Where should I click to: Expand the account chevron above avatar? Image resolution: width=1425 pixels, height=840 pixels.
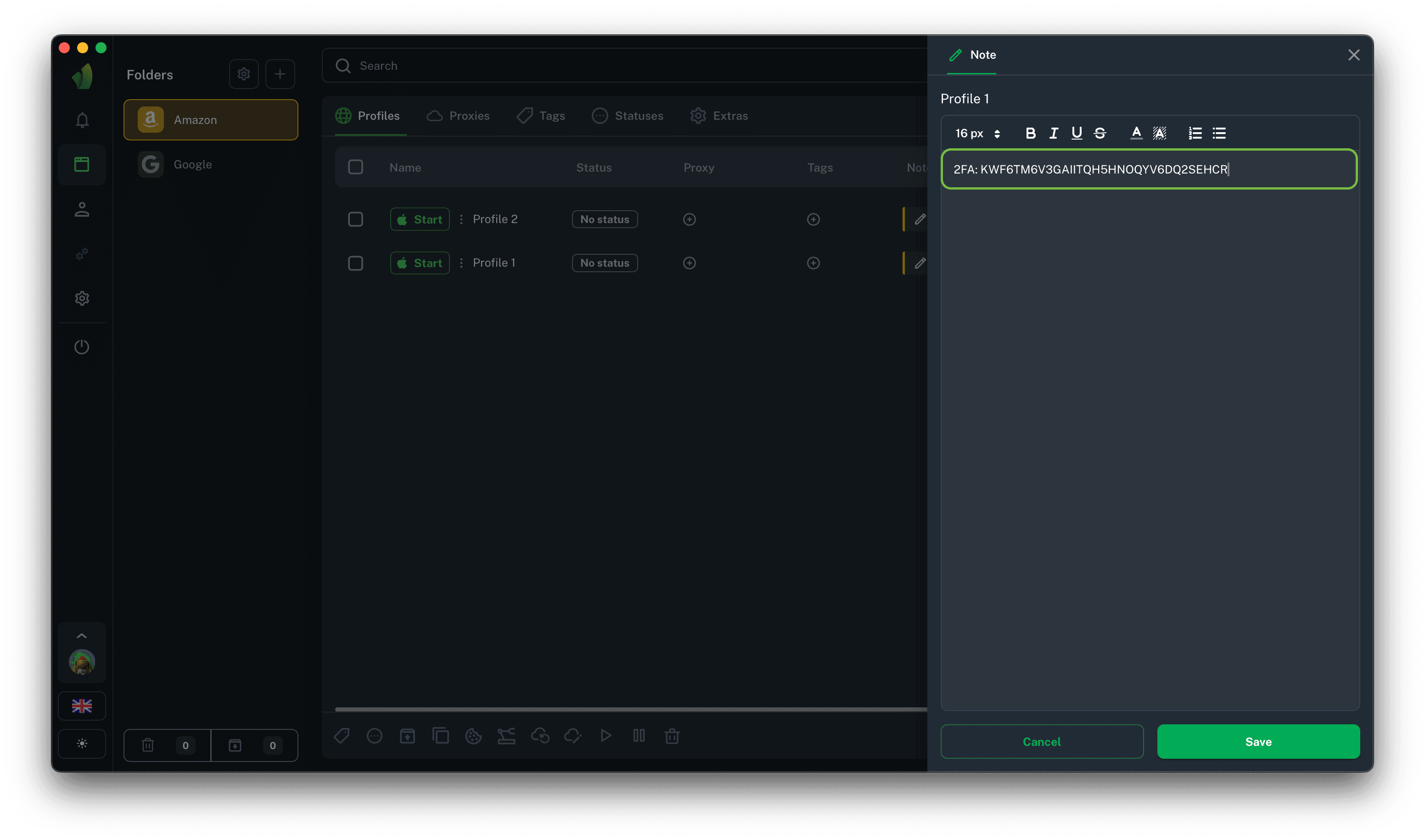(x=82, y=636)
